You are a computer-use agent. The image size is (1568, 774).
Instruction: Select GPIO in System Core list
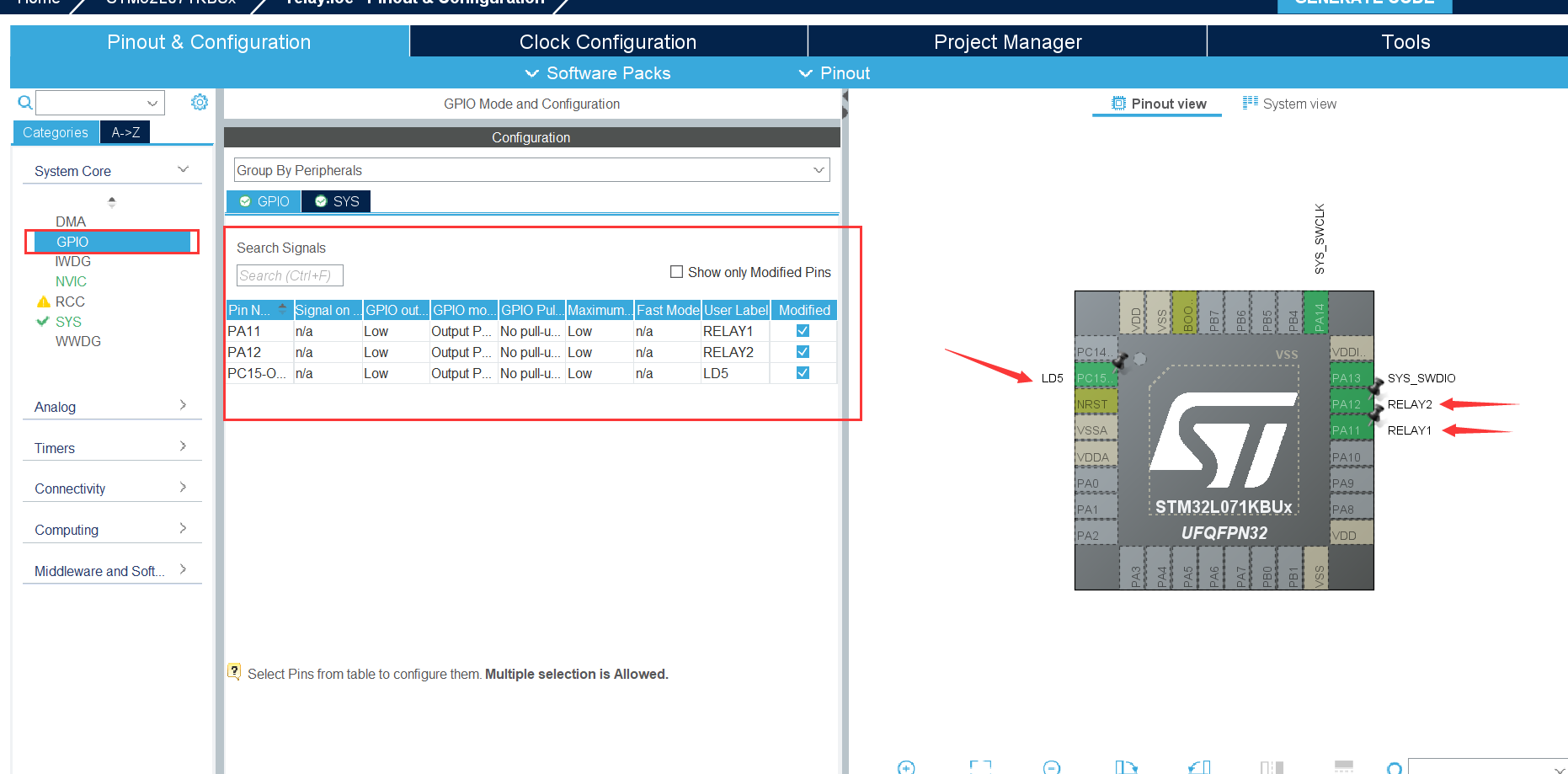click(x=112, y=242)
